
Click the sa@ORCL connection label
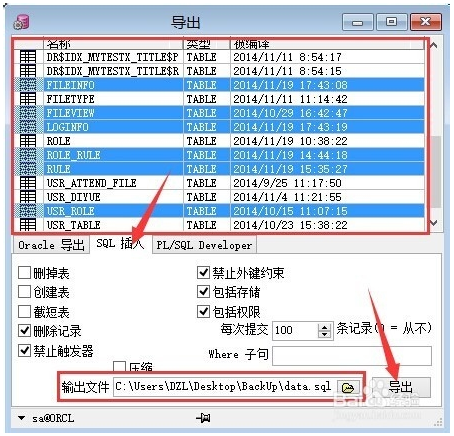click(53, 418)
